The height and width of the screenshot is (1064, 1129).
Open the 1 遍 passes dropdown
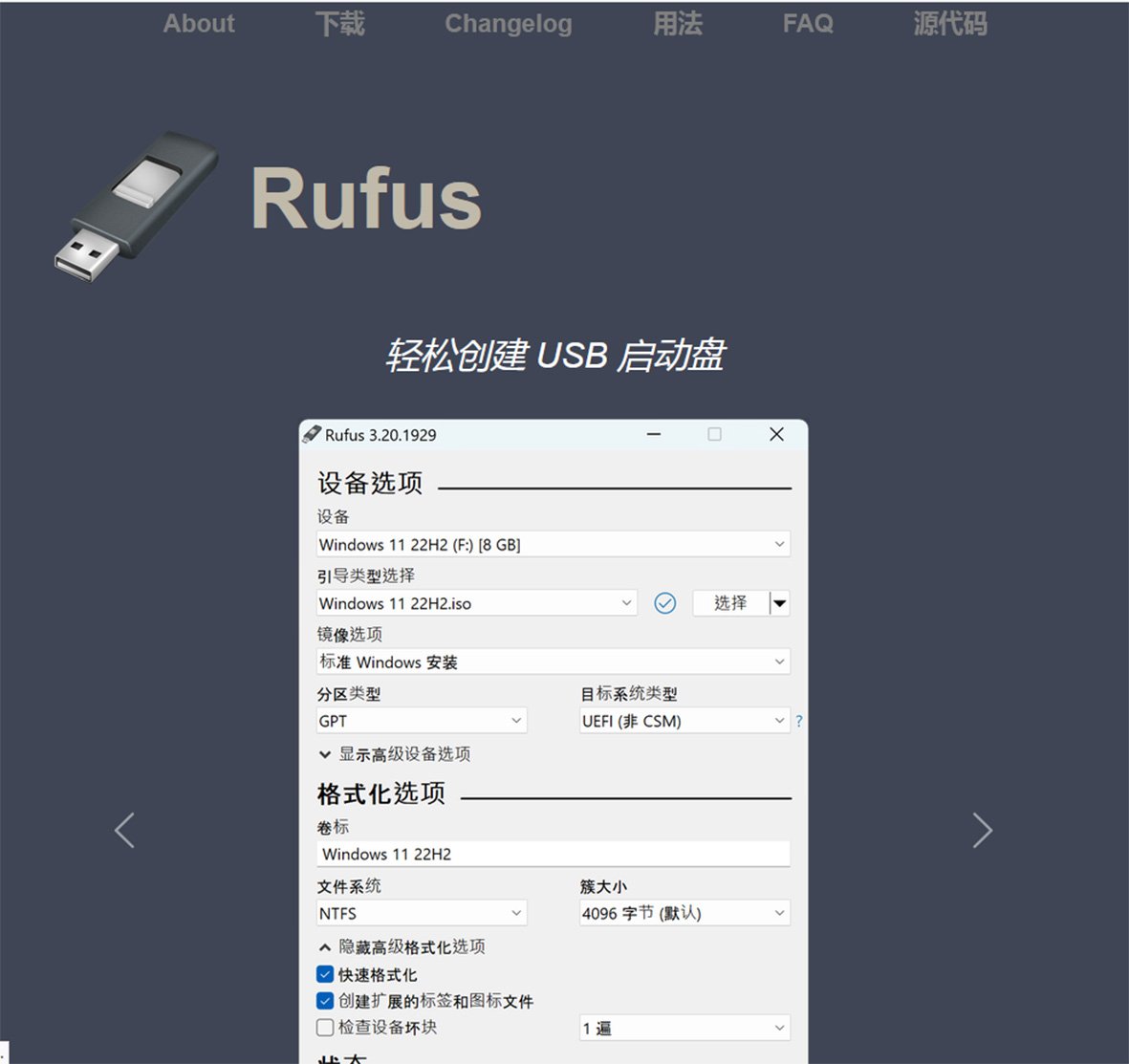point(684,1028)
